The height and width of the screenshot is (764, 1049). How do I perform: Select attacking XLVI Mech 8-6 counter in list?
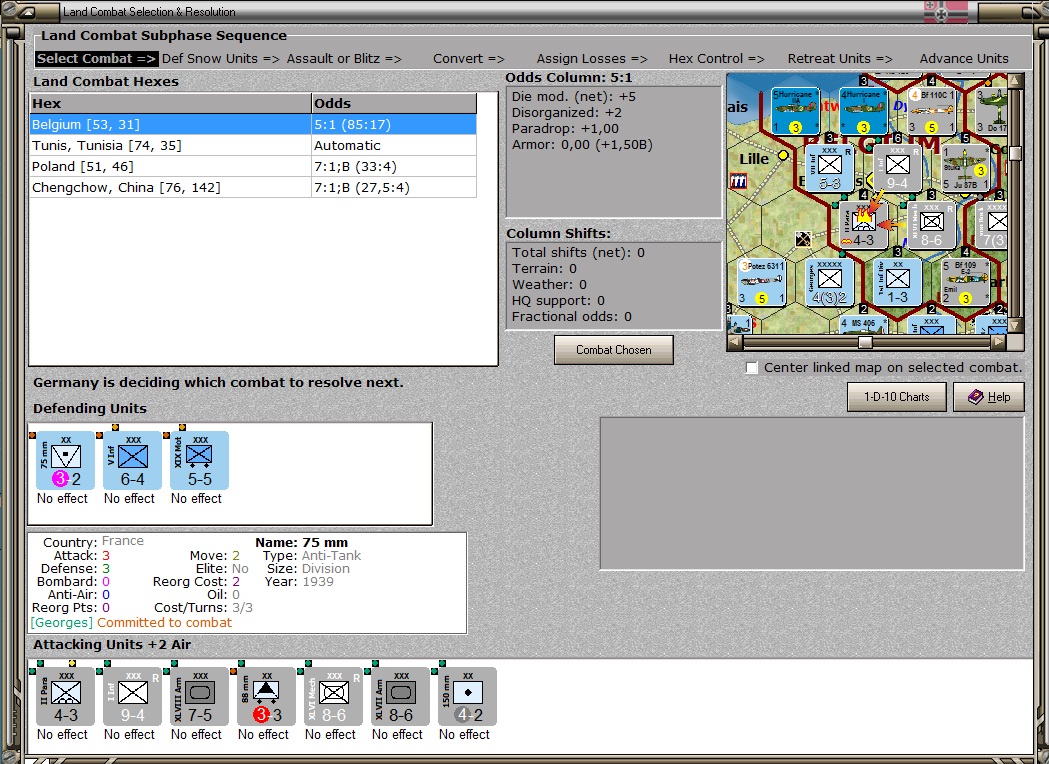coord(333,696)
